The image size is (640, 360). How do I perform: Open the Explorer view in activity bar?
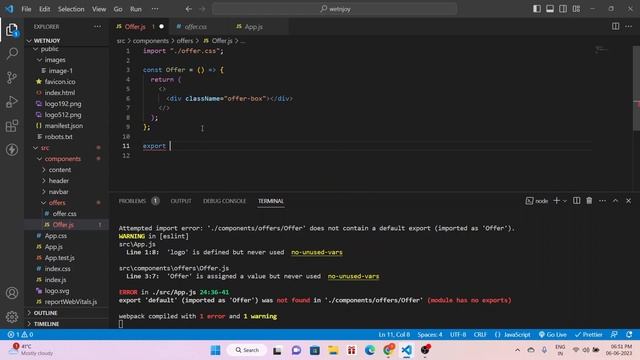tap(12, 30)
